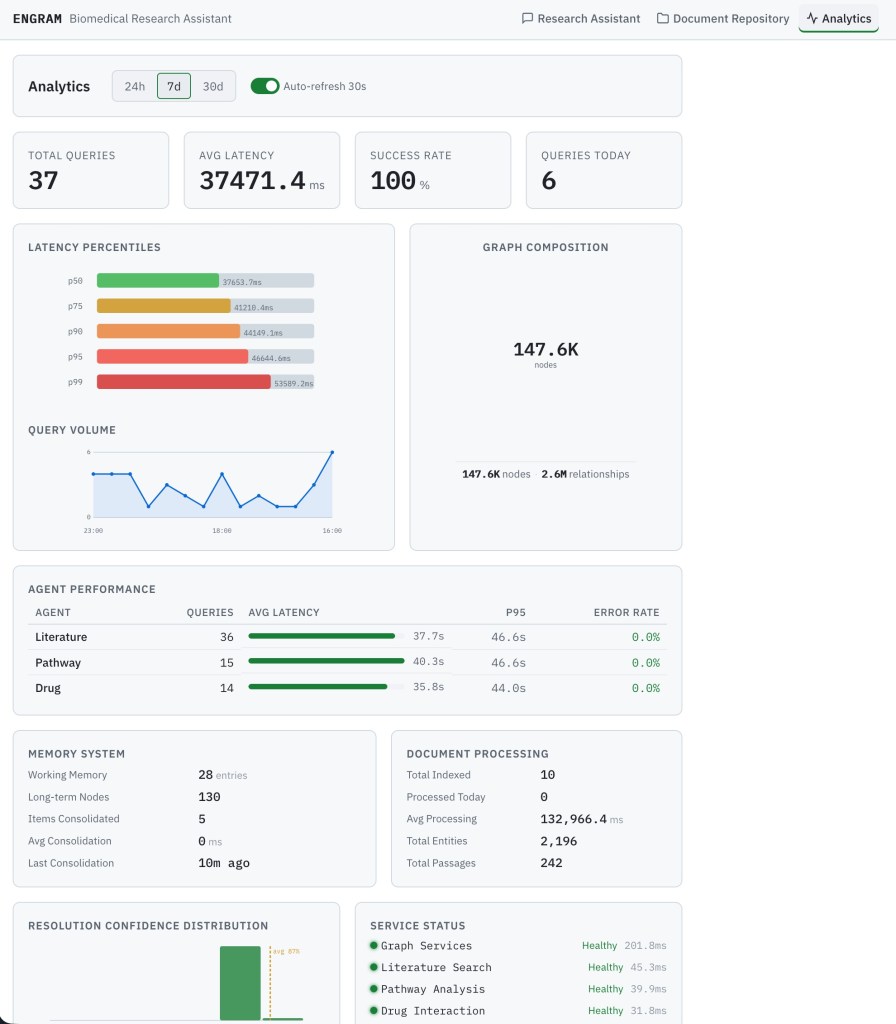Click the Total Queries stat card
This screenshot has width=896, height=1024.
[x=90, y=170]
